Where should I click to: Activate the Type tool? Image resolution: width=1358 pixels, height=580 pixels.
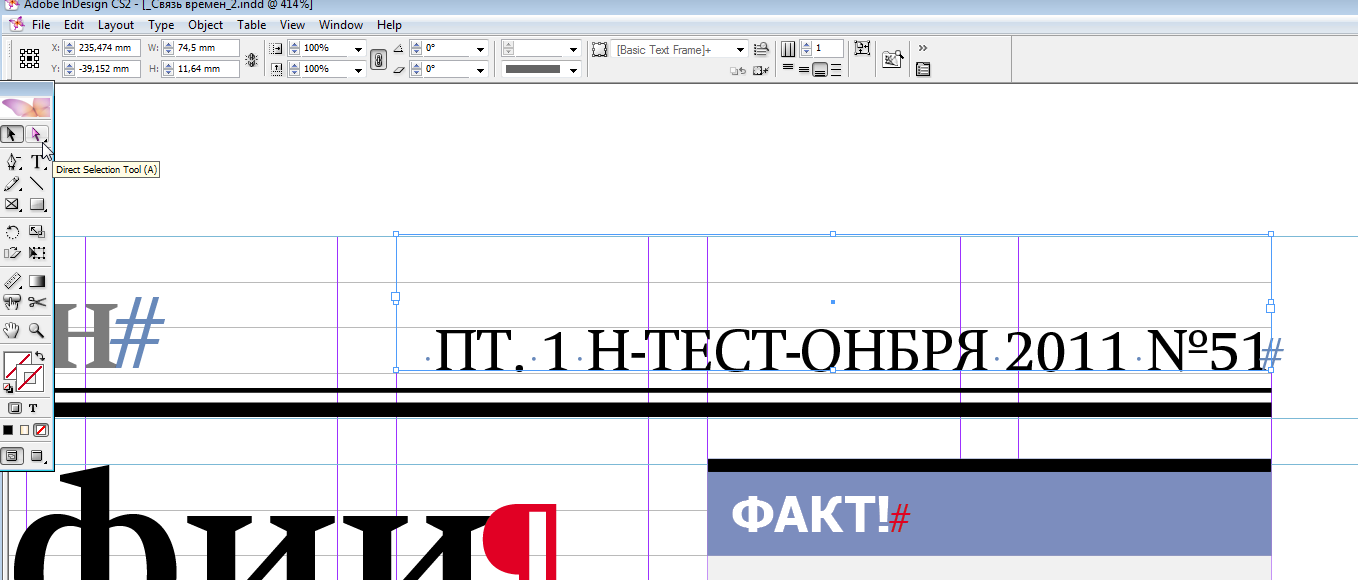pos(37,161)
